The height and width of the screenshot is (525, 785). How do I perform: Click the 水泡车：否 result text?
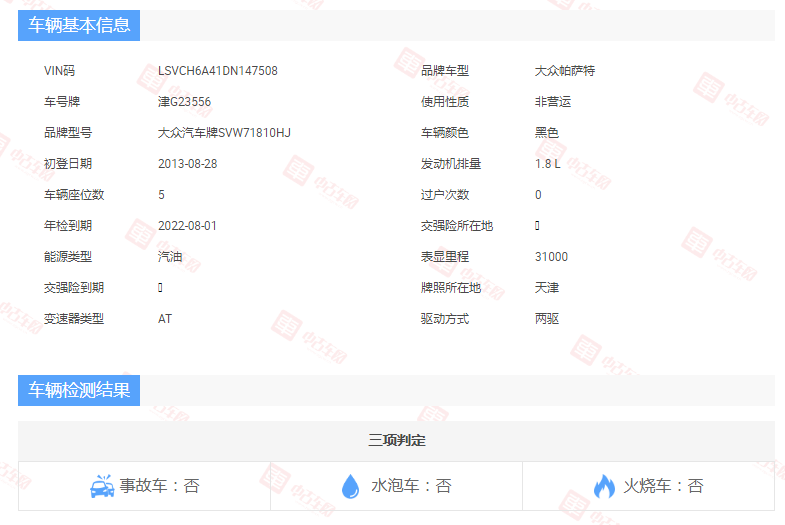[412, 486]
